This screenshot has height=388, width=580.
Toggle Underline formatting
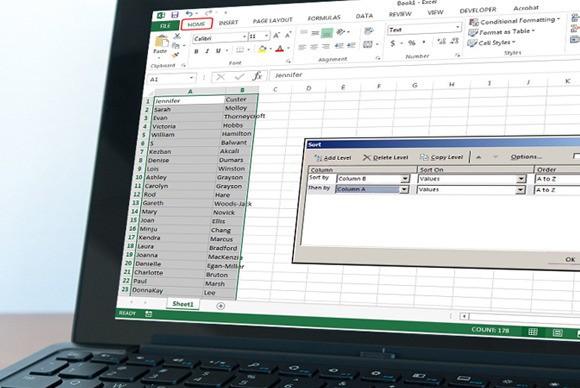click(218, 51)
